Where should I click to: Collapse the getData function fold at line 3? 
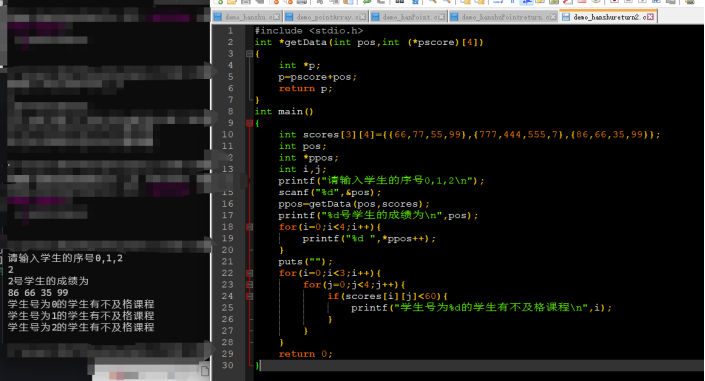point(249,54)
